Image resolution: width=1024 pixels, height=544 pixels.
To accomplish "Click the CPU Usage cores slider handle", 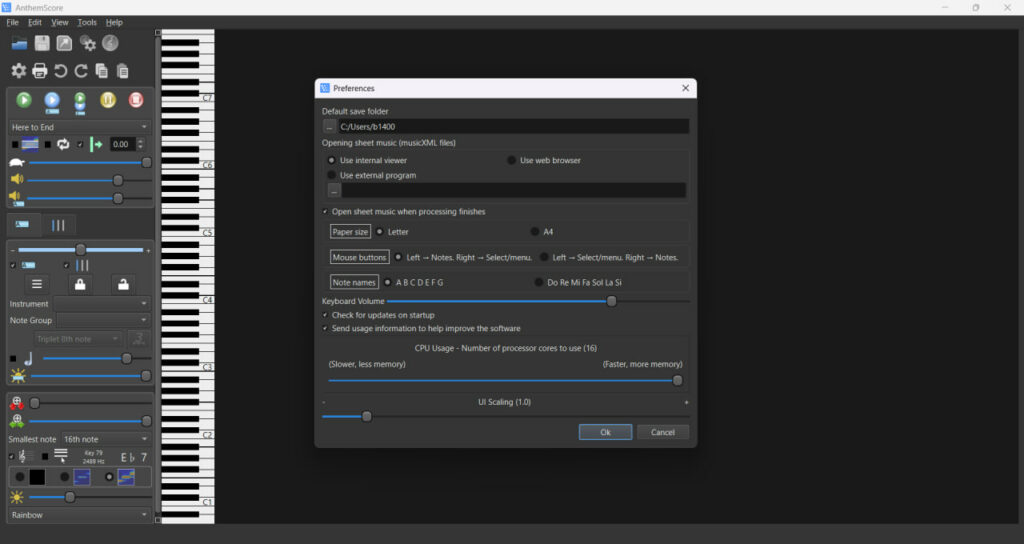I will 678,381.
